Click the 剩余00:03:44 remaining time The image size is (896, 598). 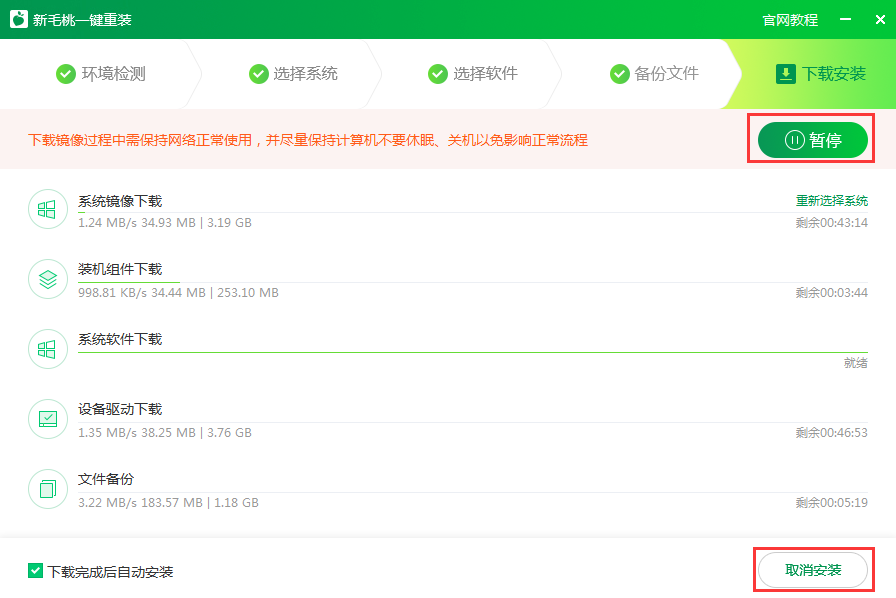point(831,293)
